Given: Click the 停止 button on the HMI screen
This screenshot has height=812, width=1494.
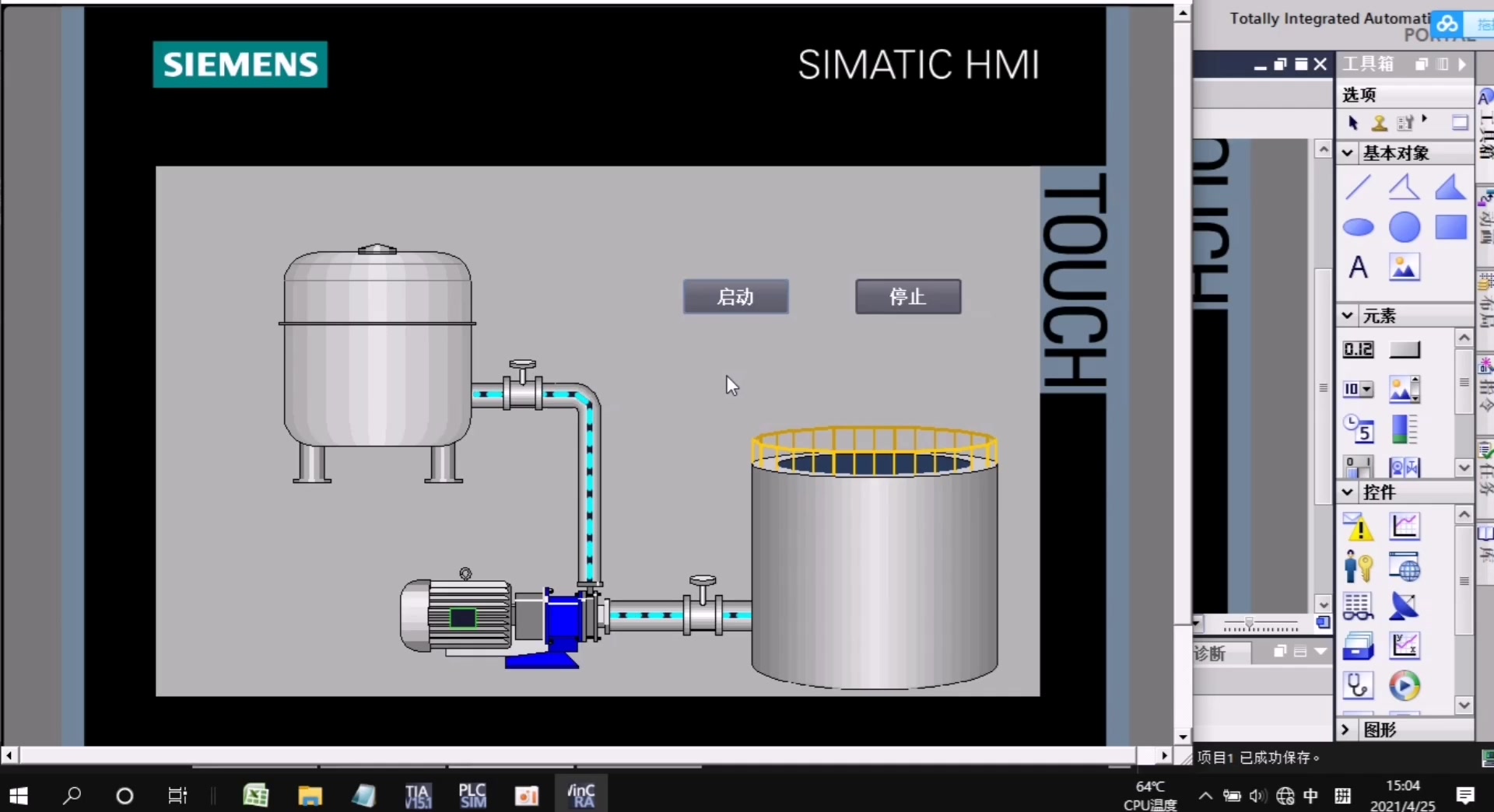Looking at the screenshot, I should tap(908, 297).
